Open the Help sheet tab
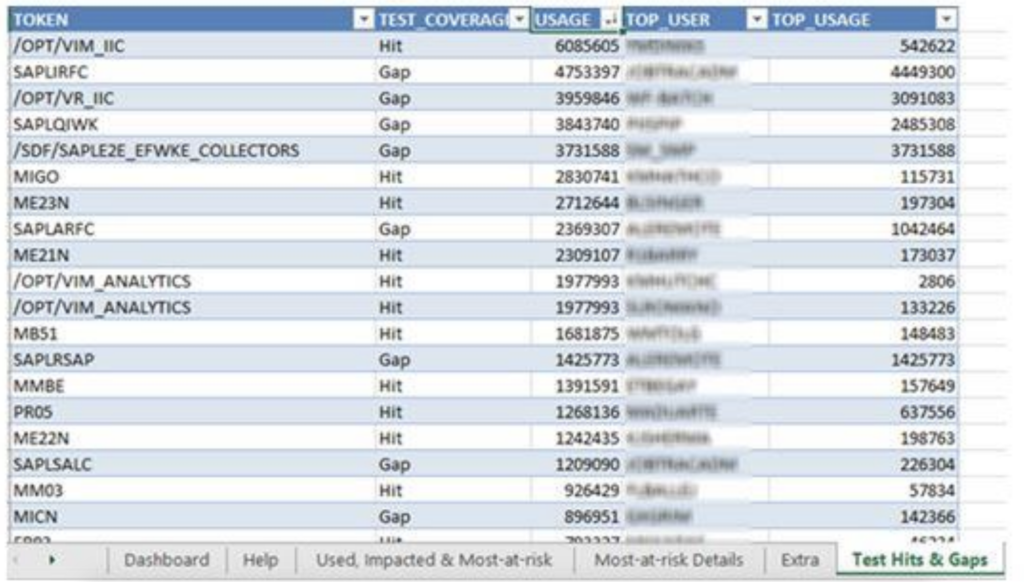This screenshot has width=1024, height=582. [261, 560]
